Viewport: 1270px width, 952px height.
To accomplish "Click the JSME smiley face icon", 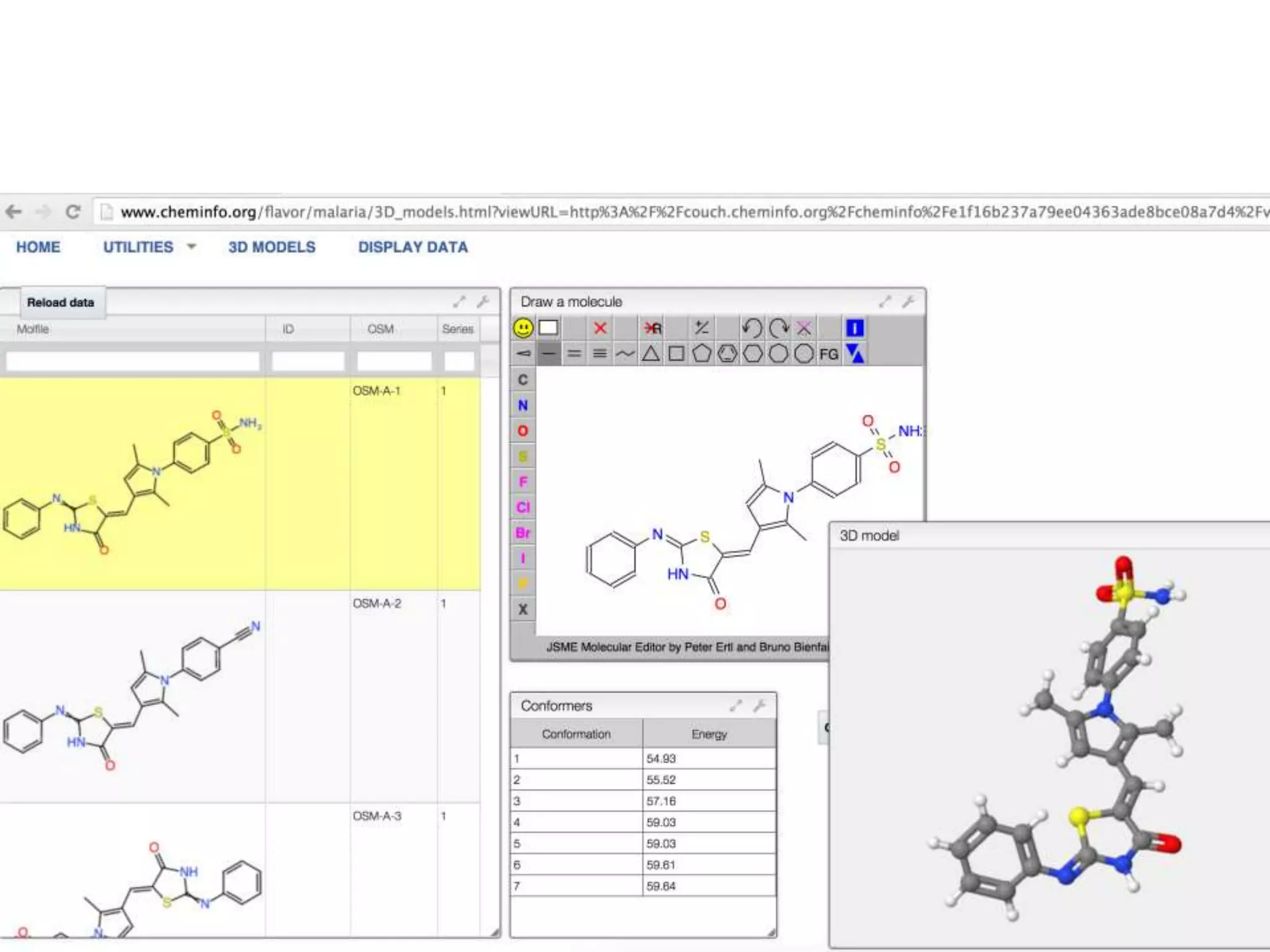I will [523, 328].
